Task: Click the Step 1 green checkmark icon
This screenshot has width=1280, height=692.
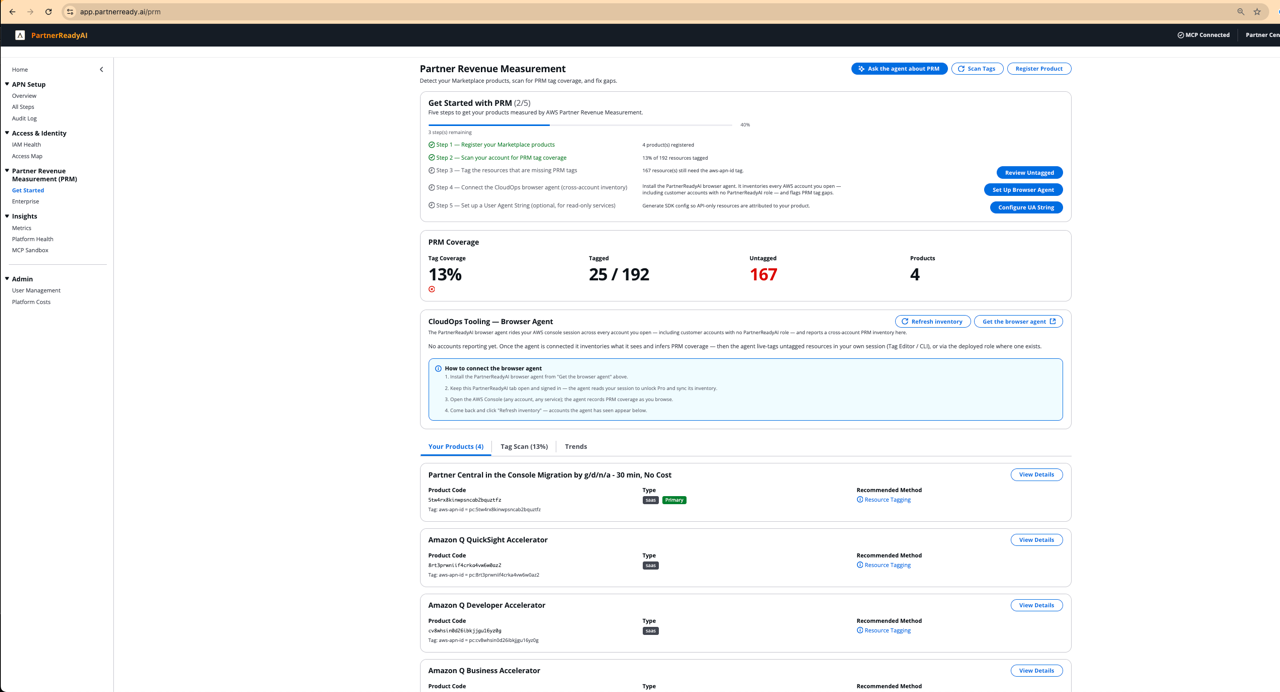Action: (432, 145)
